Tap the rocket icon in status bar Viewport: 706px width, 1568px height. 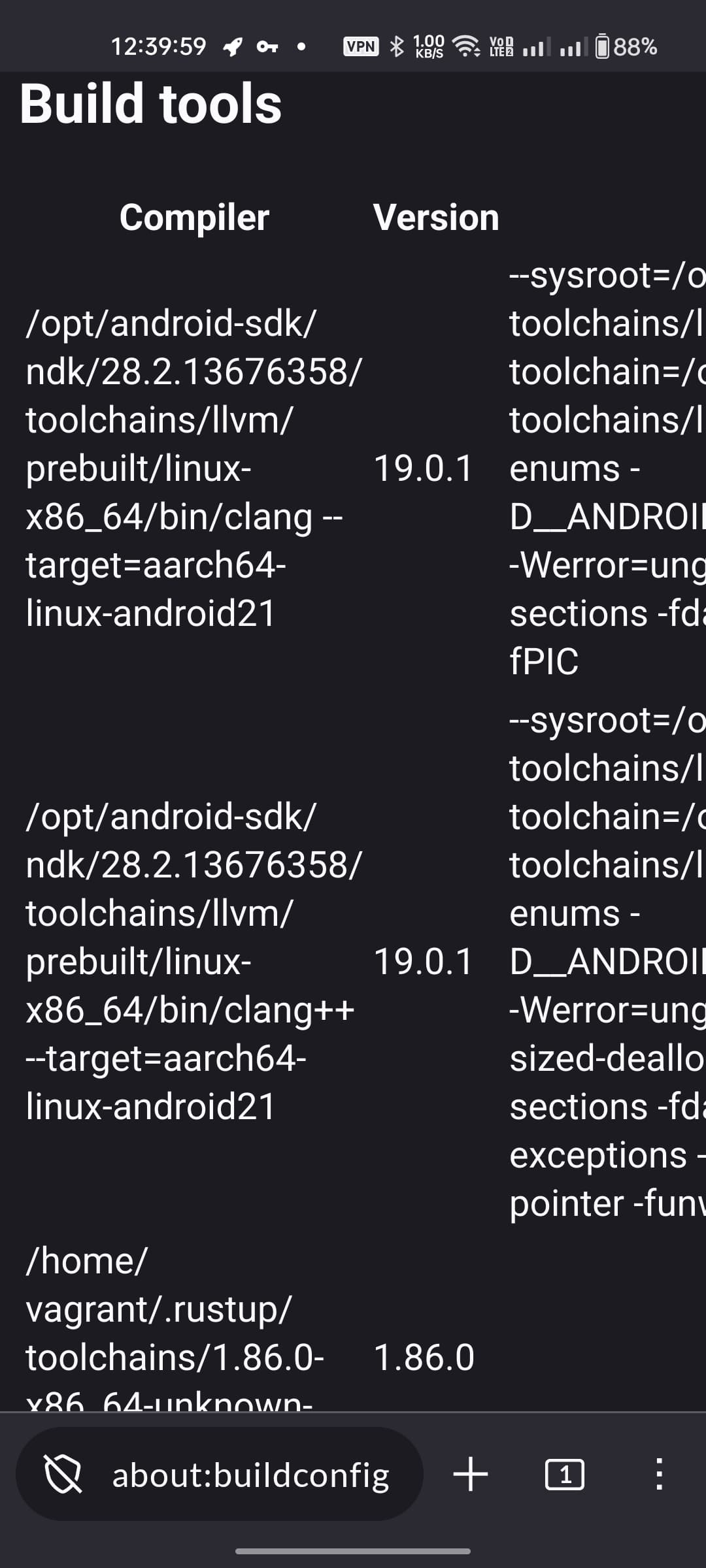[233, 47]
